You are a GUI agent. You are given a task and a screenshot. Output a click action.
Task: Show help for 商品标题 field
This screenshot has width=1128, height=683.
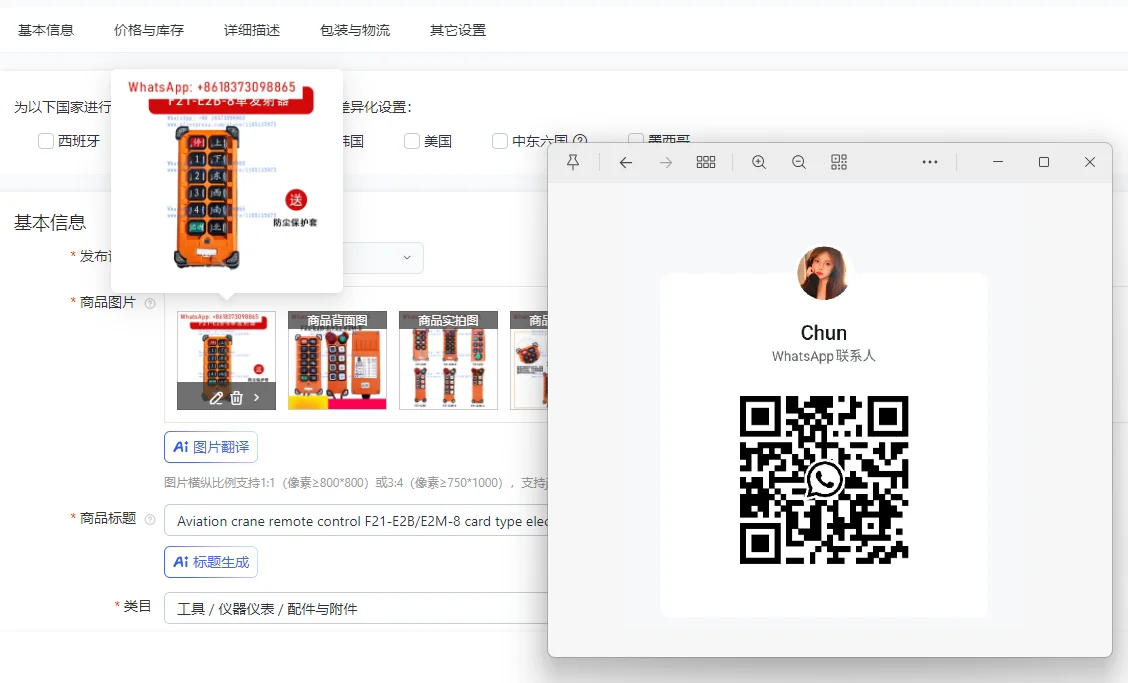(x=150, y=519)
